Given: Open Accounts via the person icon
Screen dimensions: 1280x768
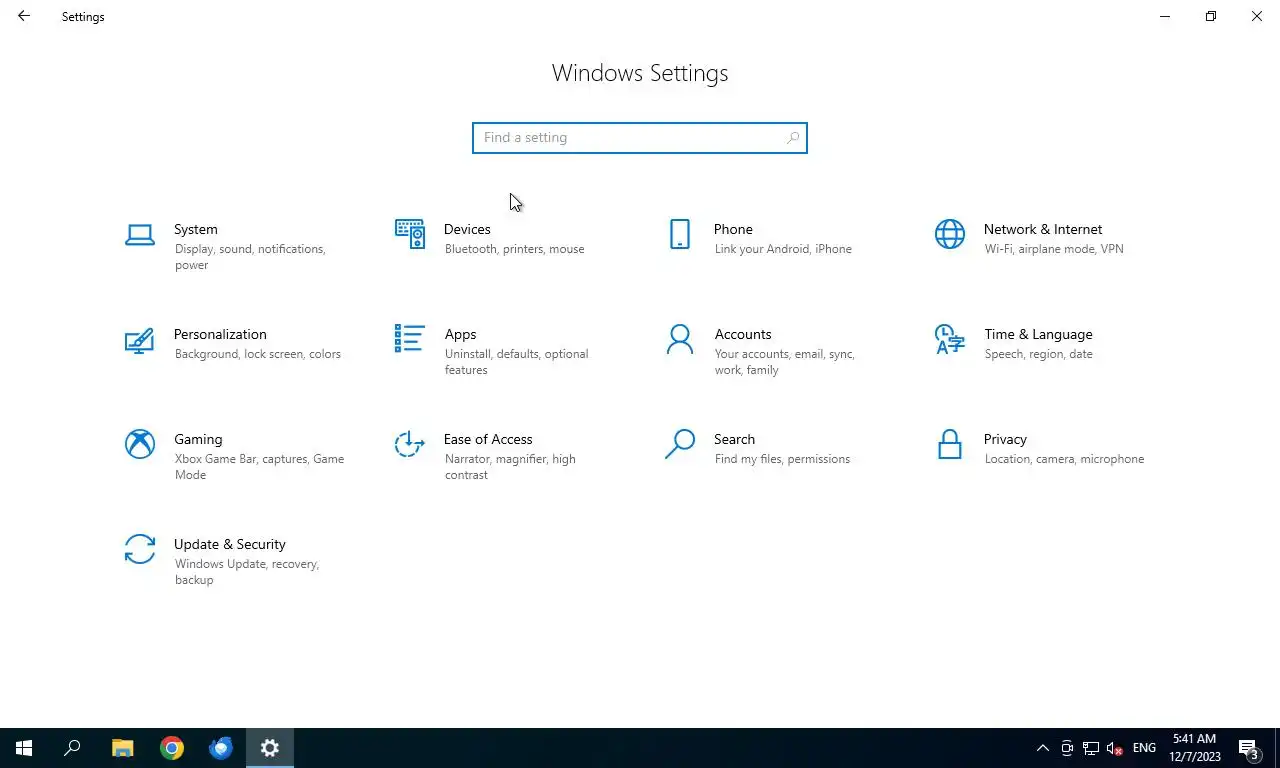Looking at the screenshot, I should point(680,340).
